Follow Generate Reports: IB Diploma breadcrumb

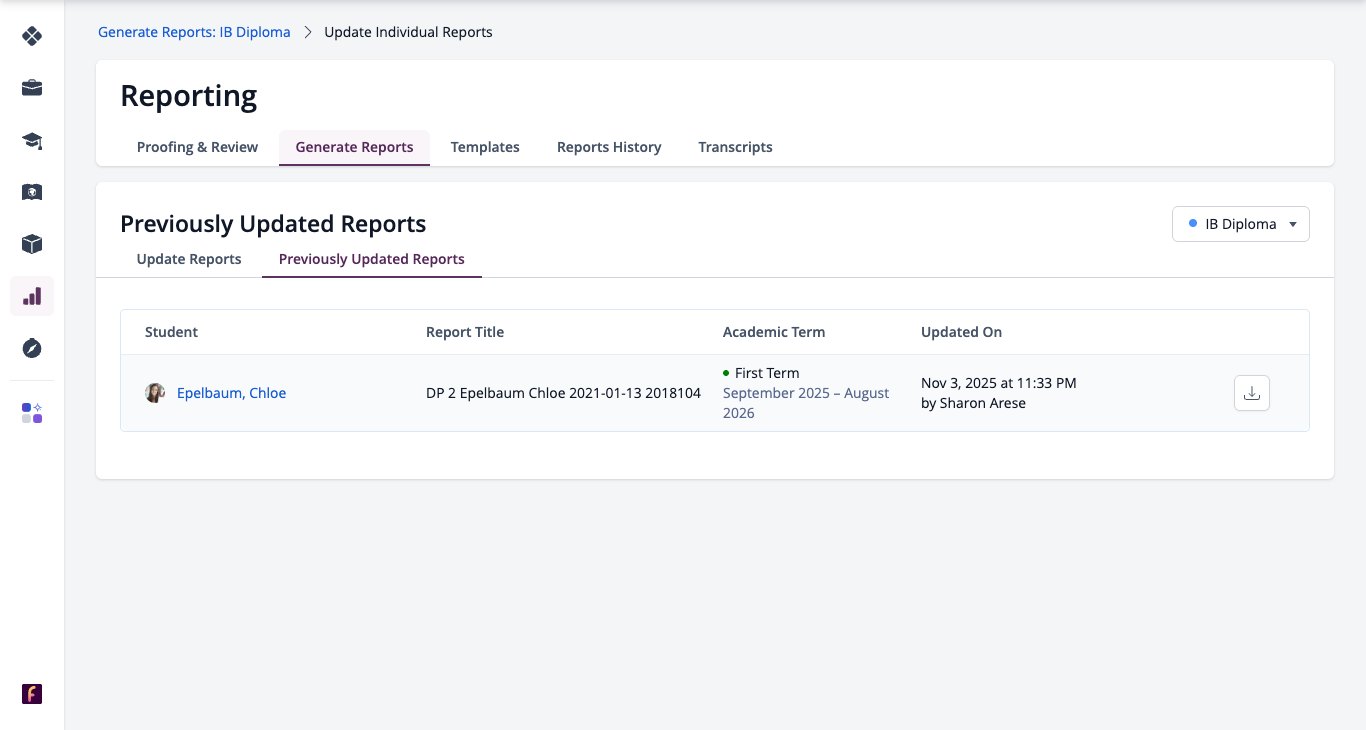[x=194, y=32]
